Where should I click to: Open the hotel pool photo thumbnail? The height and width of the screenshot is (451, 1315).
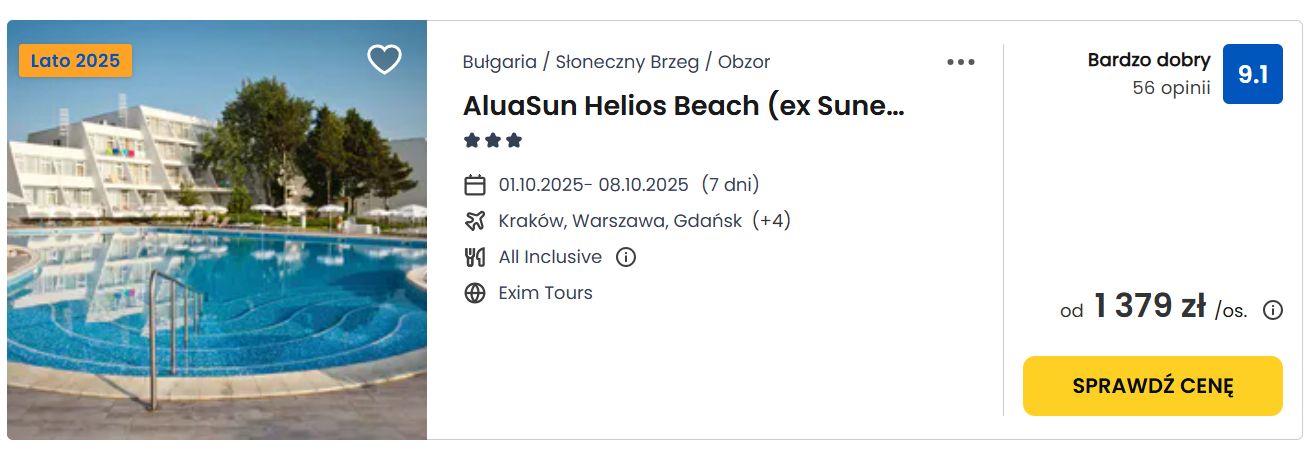[217, 230]
